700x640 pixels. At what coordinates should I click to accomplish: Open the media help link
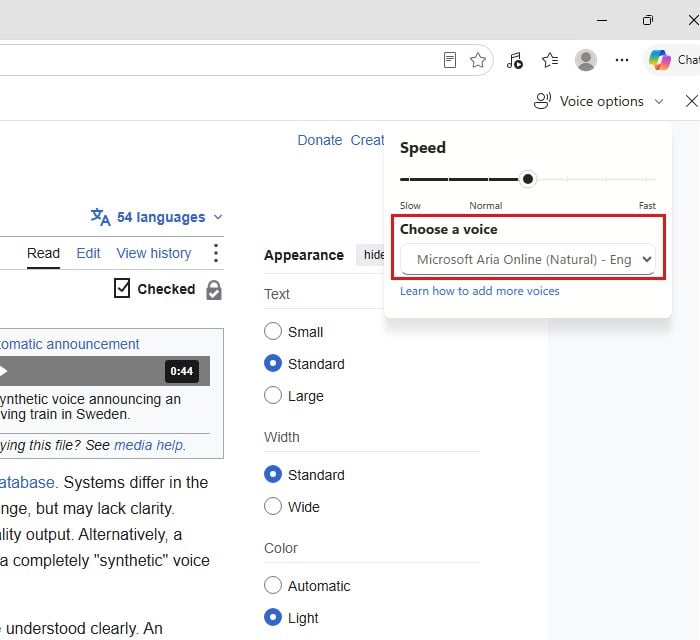point(149,445)
